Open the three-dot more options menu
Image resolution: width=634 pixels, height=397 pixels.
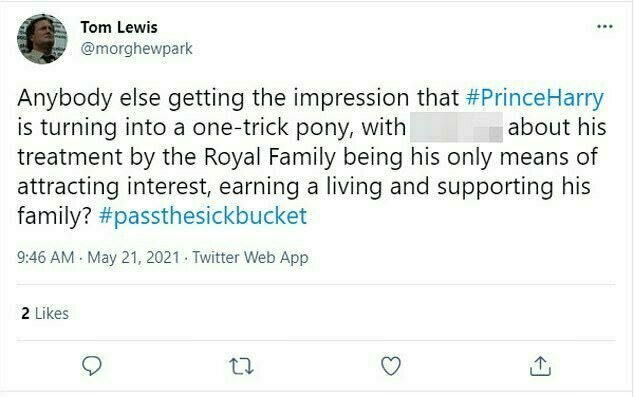[x=605, y=27]
